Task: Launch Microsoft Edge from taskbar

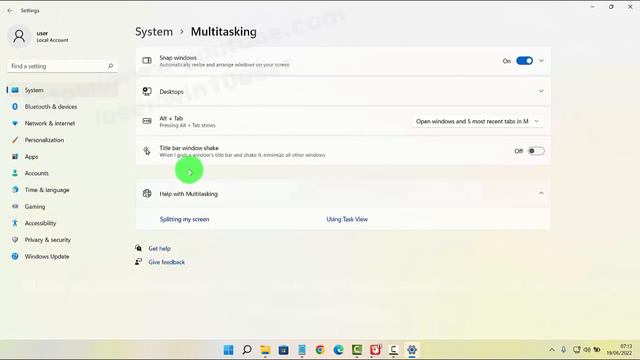Action: pos(338,350)
